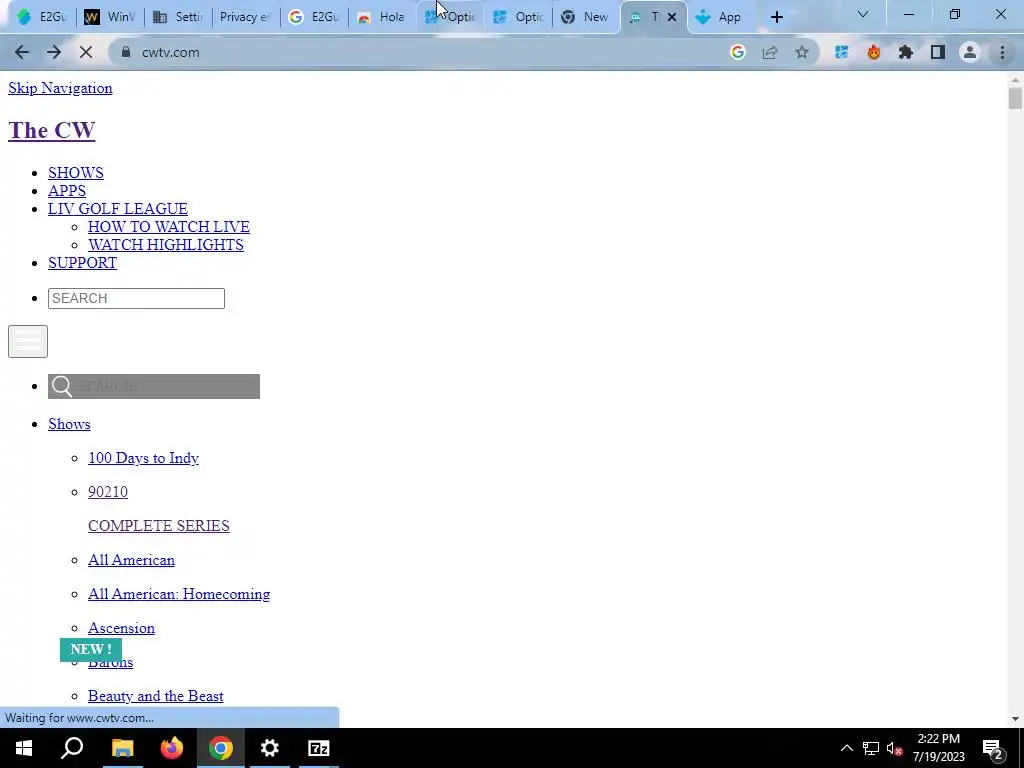
Task: Switch to the WinV tab
Action: (x=110, y=18)
